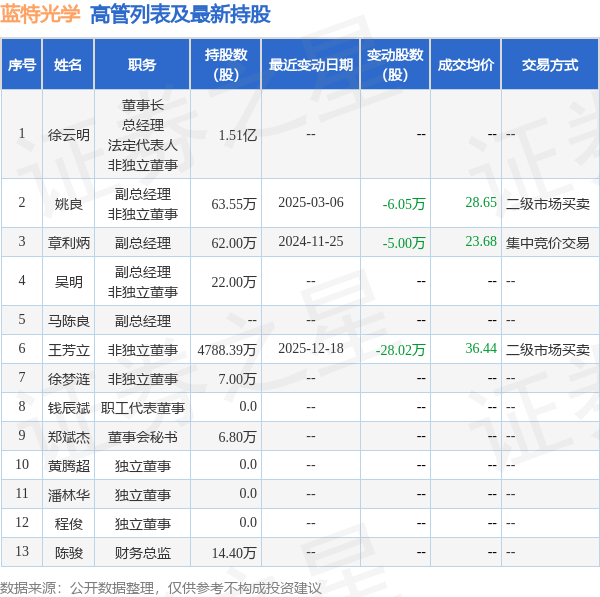Select 王芳立's holding 4788.39万
The height and width of the screenshot is (597, 600).
click(x=227, y=350)
